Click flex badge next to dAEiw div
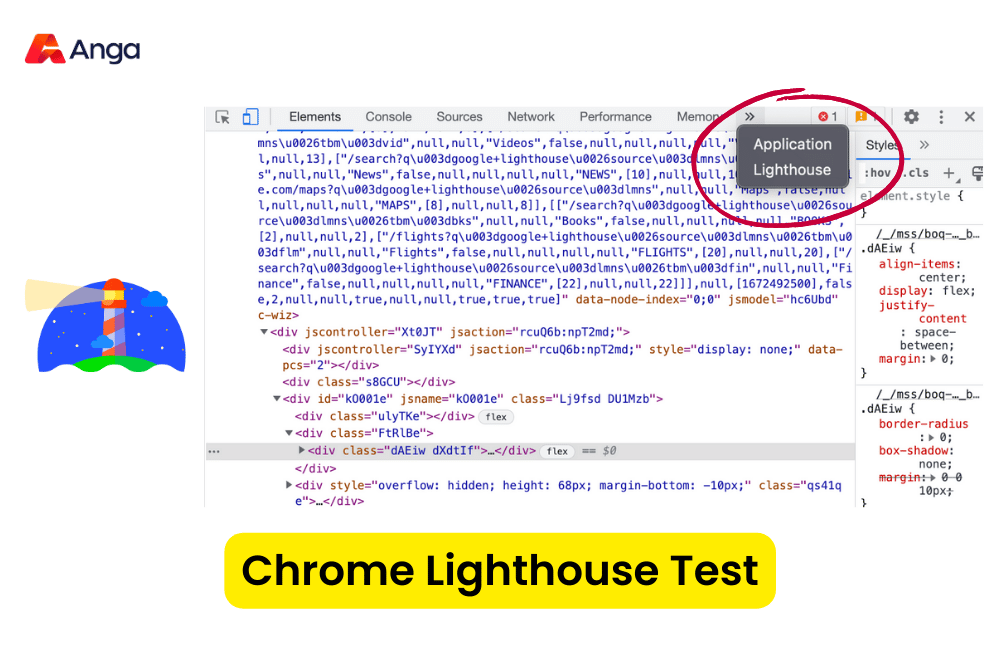This screenshot has height=650, width=1000. pos(557,451)
